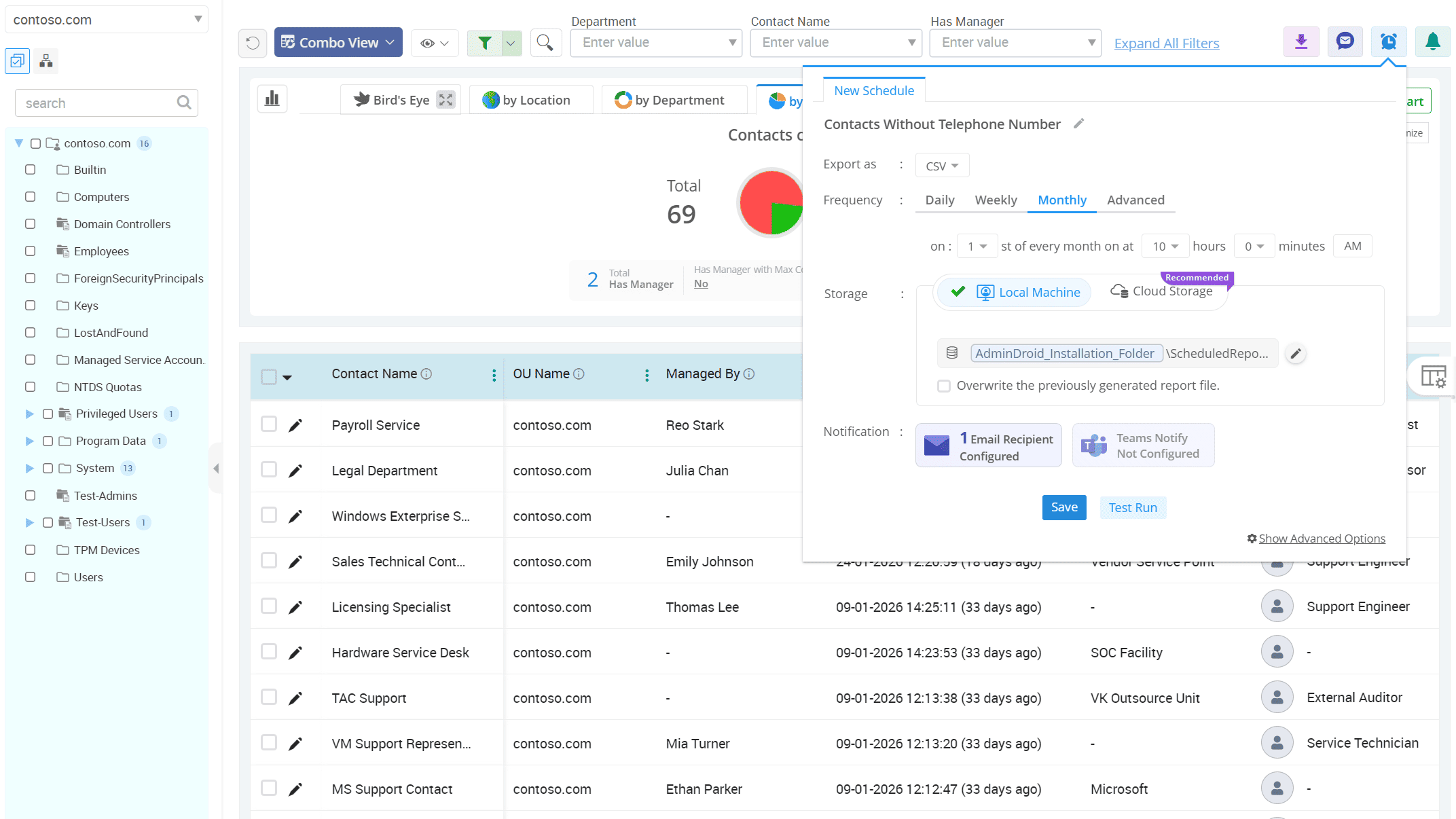Click the download export icon
Screen dimensions: 1456x819
click(x=1300, y=42)
